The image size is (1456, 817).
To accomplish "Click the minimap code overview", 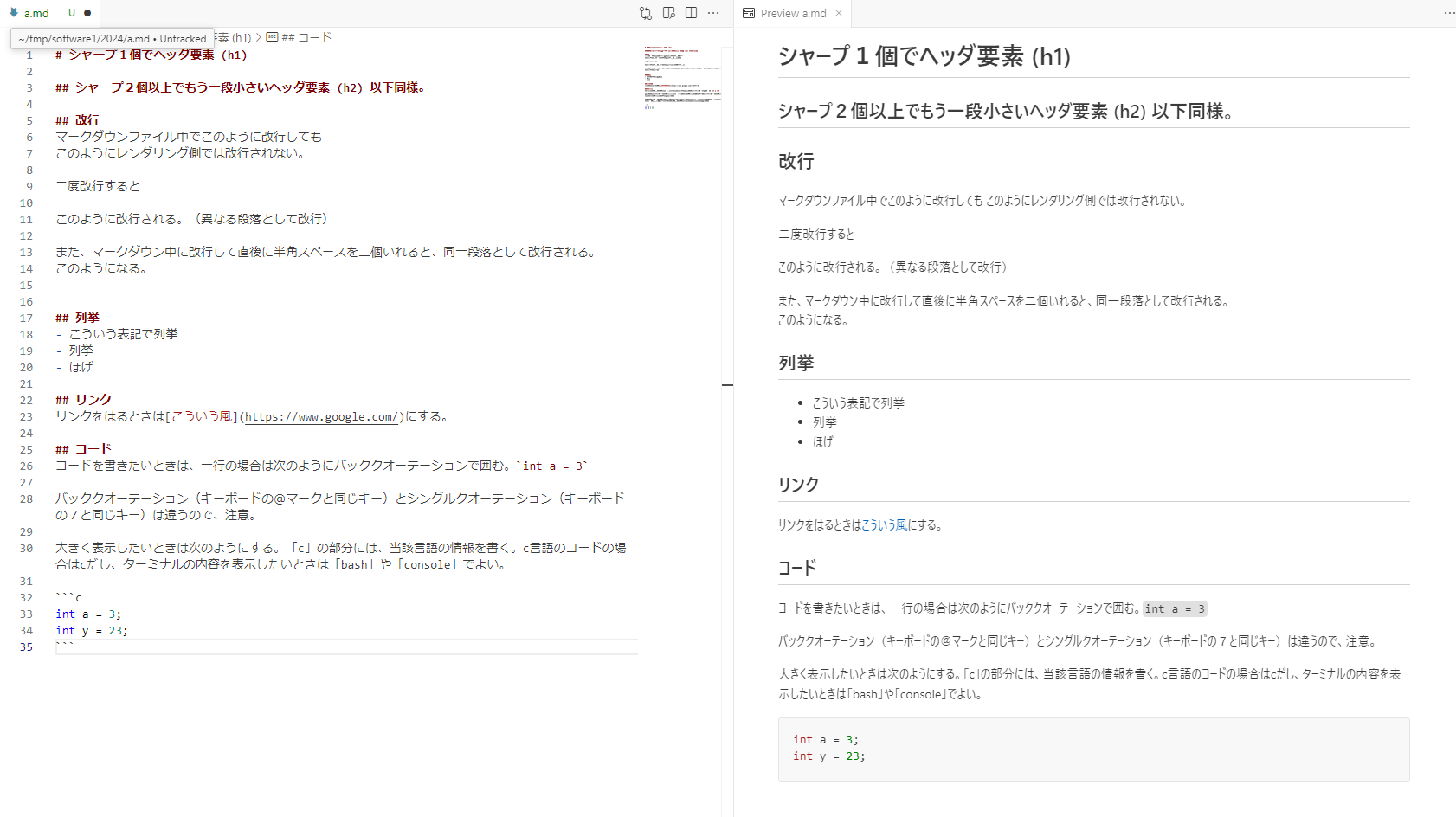I will click(682, 78).
